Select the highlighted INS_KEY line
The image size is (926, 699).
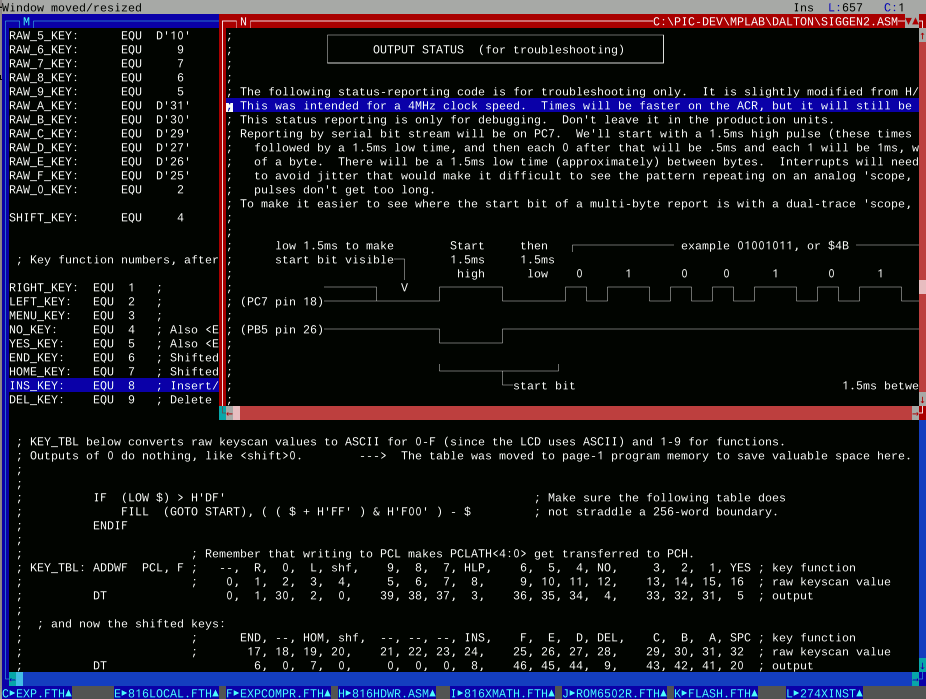(x=110, y=385)
